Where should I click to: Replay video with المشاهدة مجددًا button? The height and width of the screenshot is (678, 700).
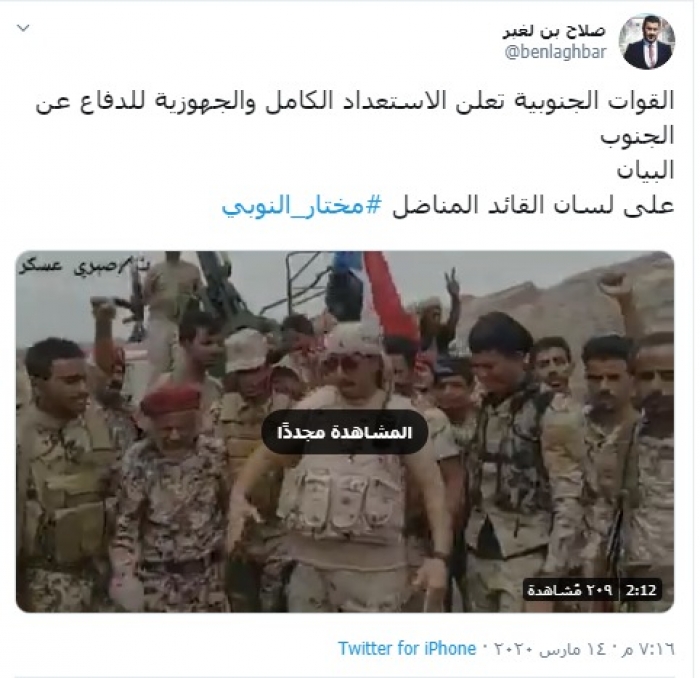[x=345, y=432]
